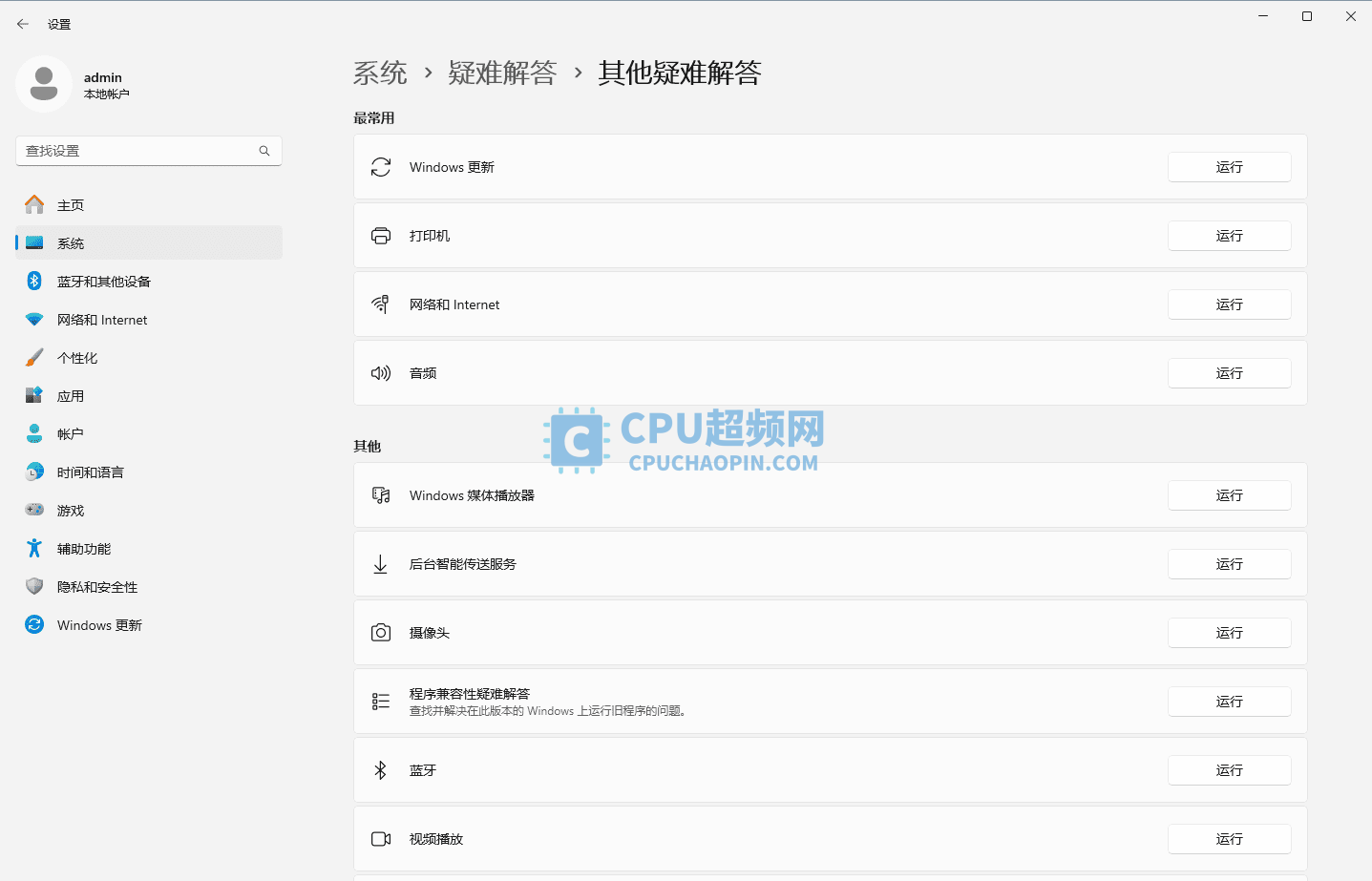Open Windows 更新 from the sidebar
This screenshot has width=1372, height=881.
tap(98, 624)
